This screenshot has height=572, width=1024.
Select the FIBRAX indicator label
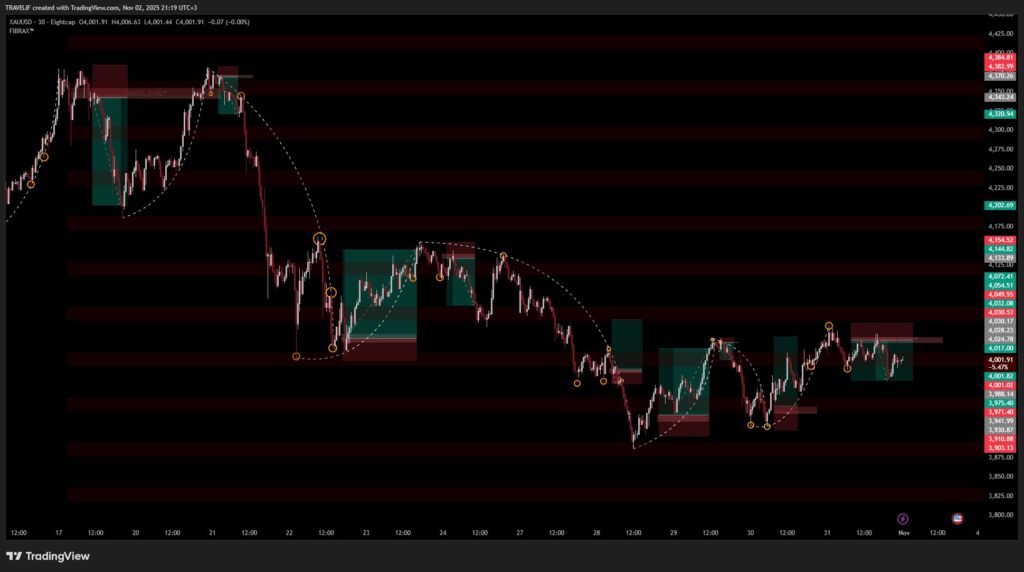click(22, 31)
